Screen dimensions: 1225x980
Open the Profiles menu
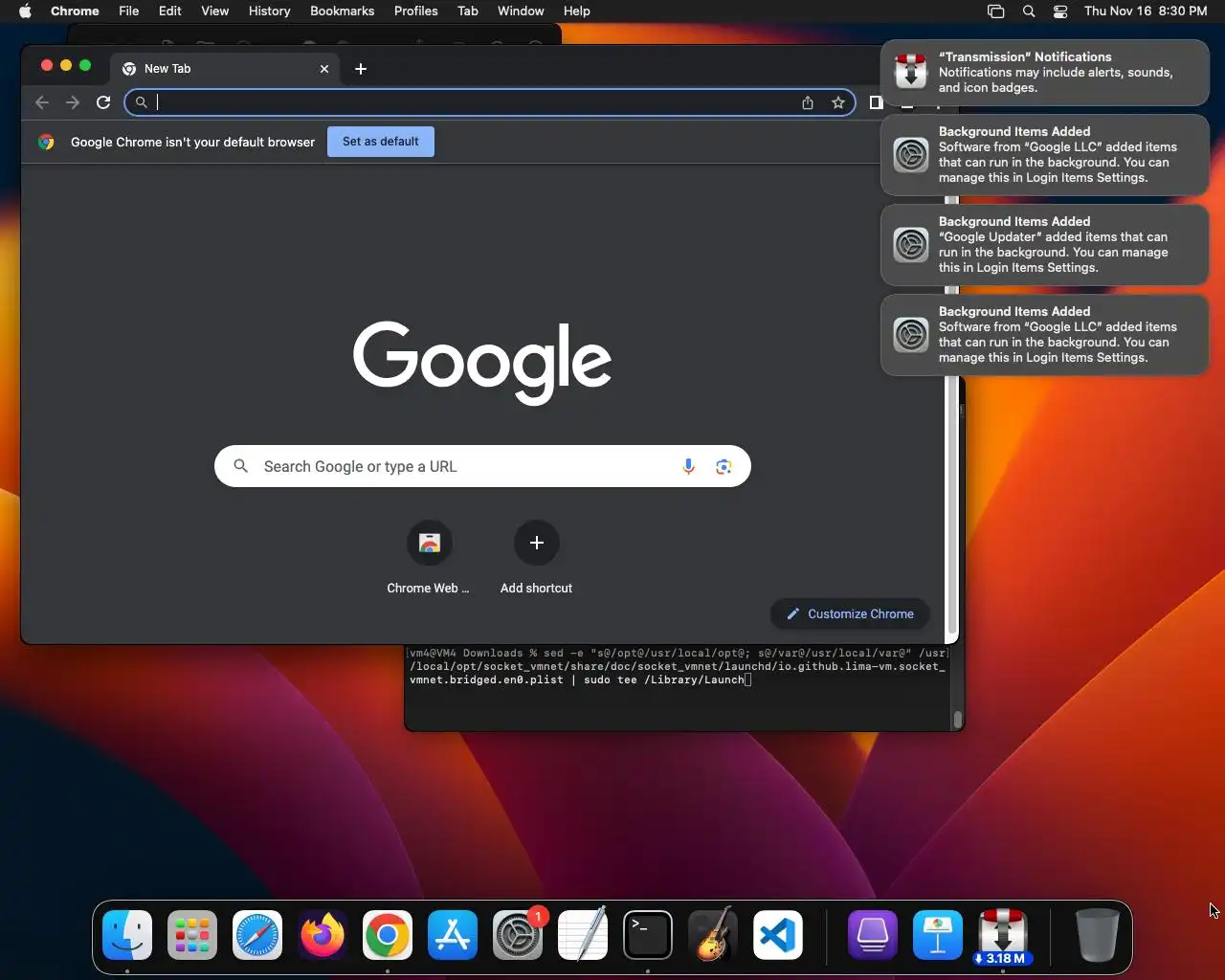tap(415, 11)
